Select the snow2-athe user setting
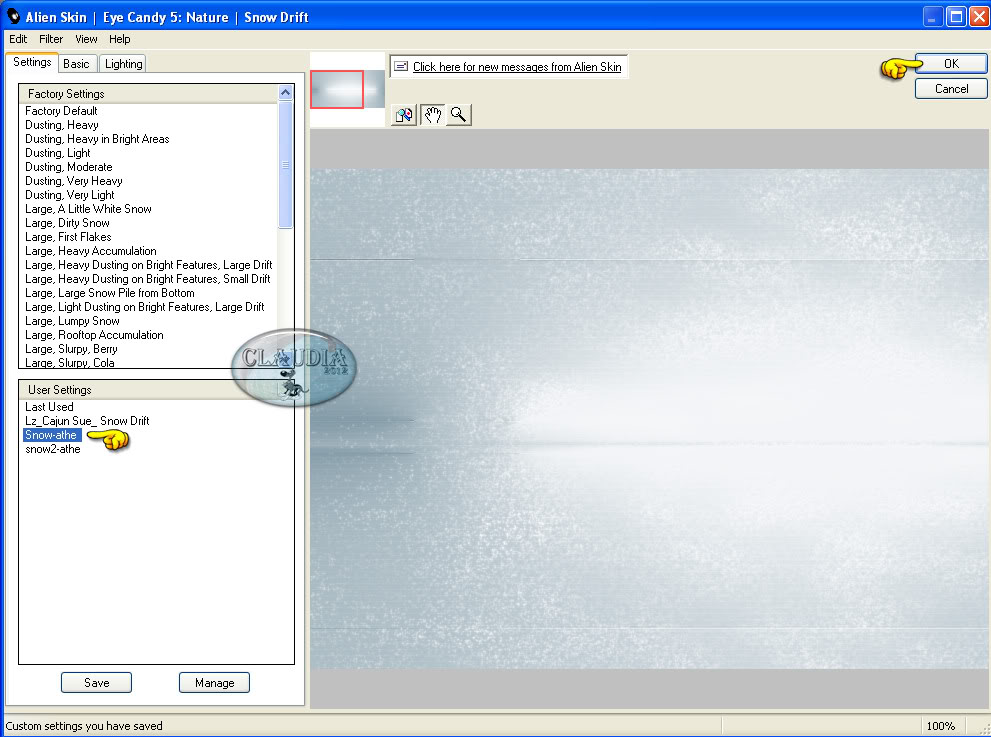The image size is (991, 737). coord(53,449)
